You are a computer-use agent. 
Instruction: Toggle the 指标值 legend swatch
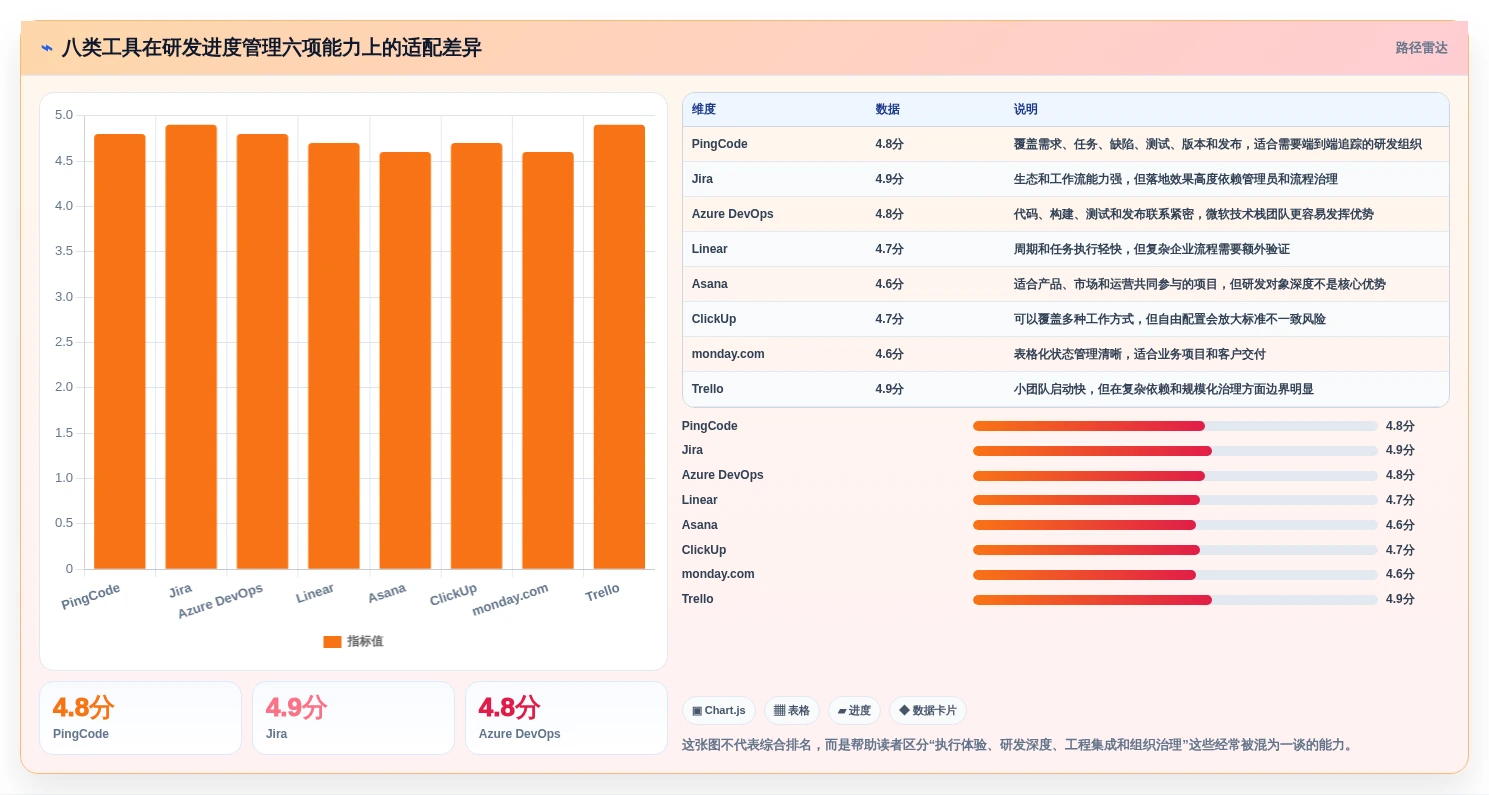click(332, 642)
